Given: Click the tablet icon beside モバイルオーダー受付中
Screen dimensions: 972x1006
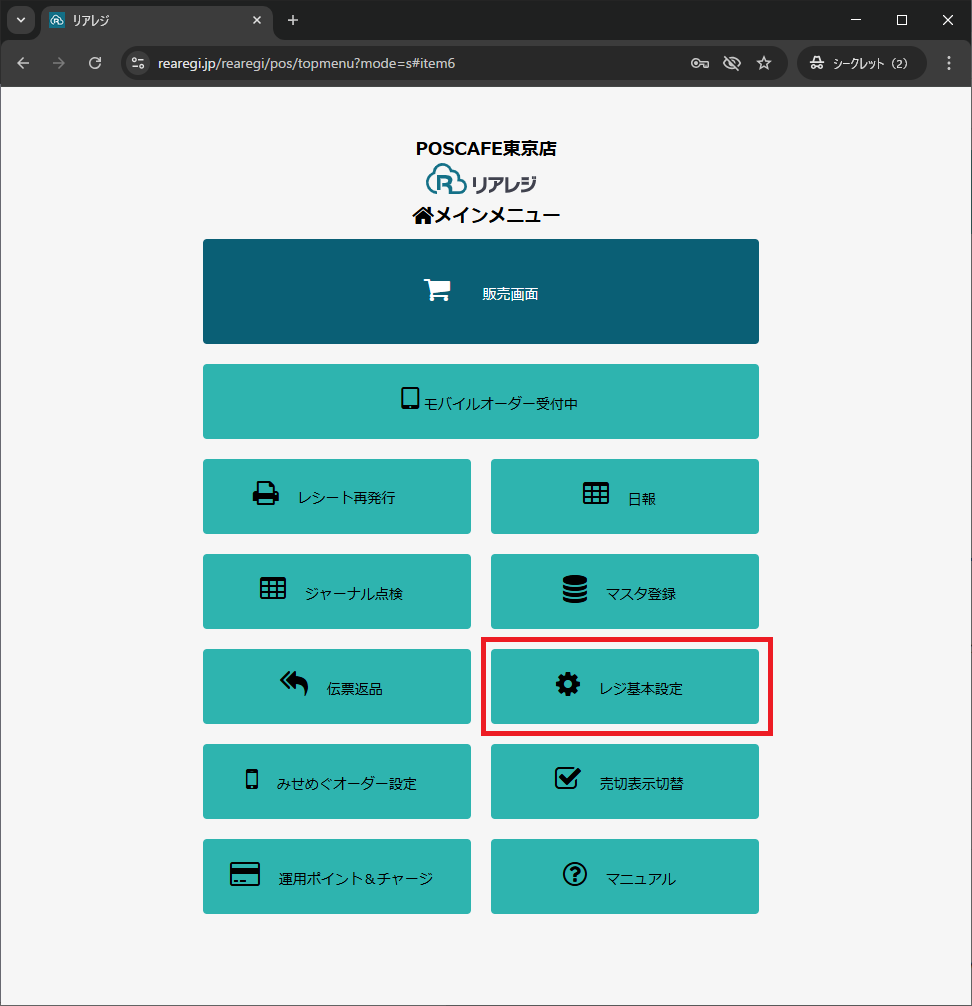Looking at the screenshot, I should click(410, 398).
